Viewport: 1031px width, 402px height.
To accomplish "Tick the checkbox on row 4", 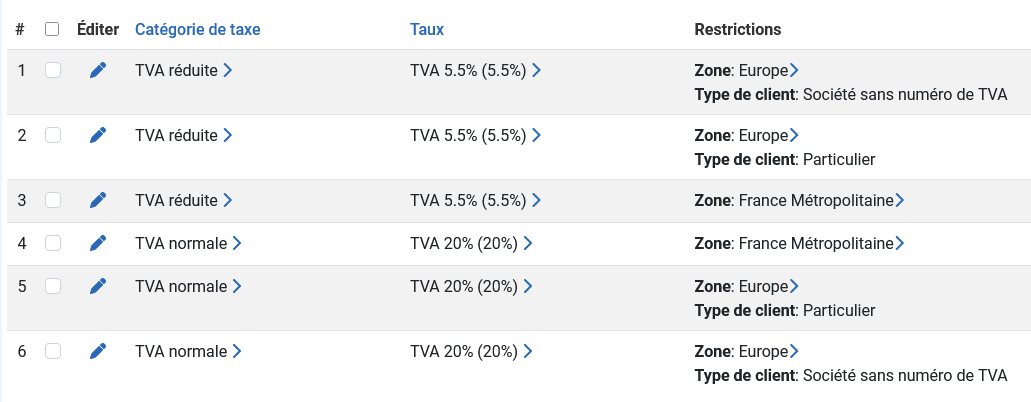I will click(53, 243).
